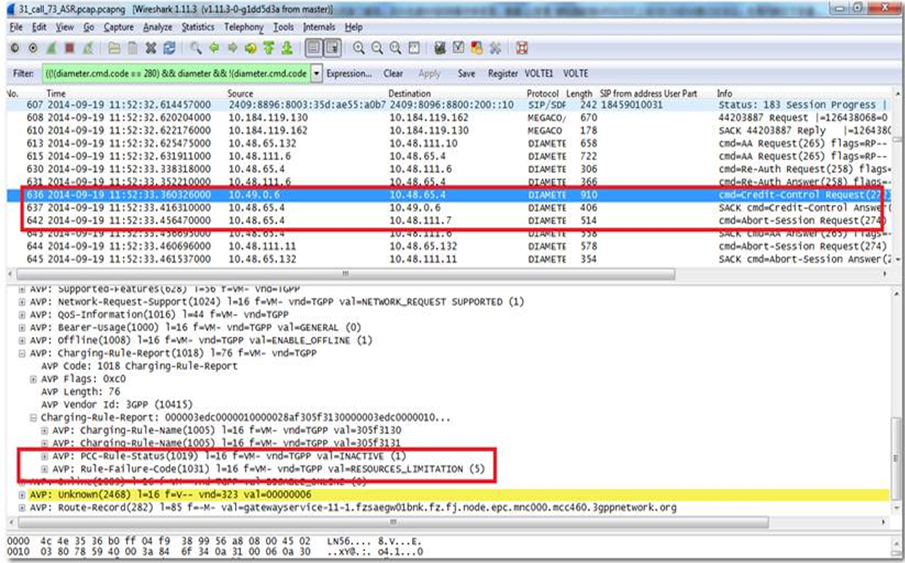
Task: Open preferences wrench icon
Action: click(495, 49)
